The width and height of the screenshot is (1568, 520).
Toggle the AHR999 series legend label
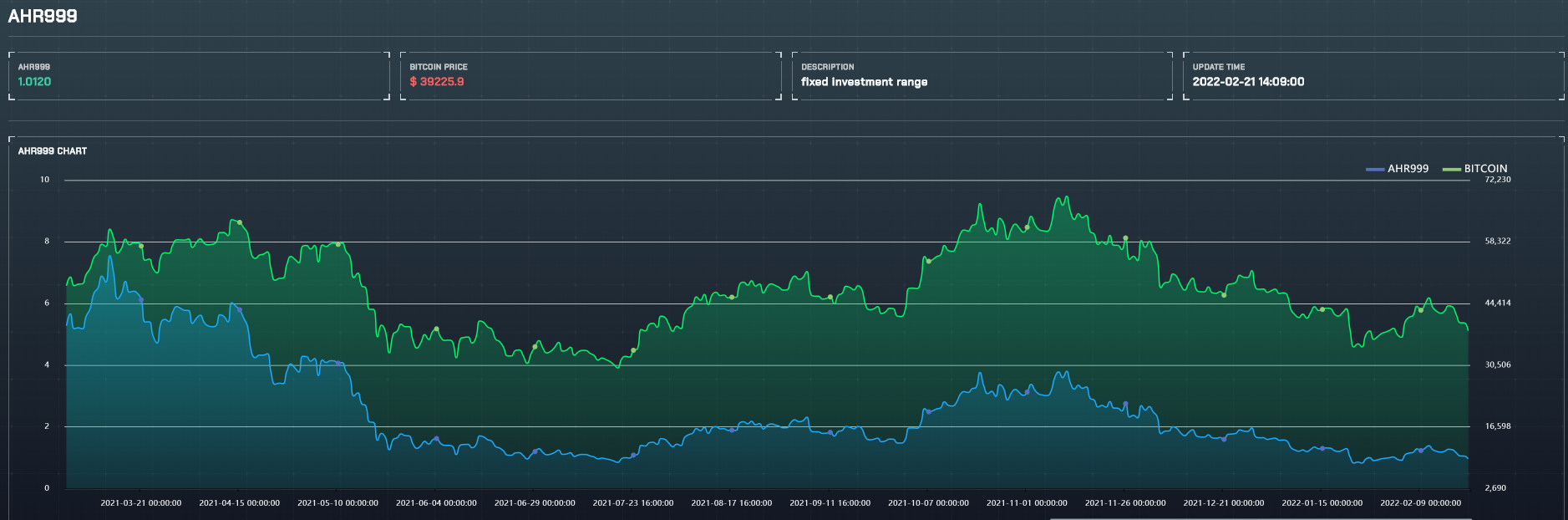click(x=1408, y=169)
